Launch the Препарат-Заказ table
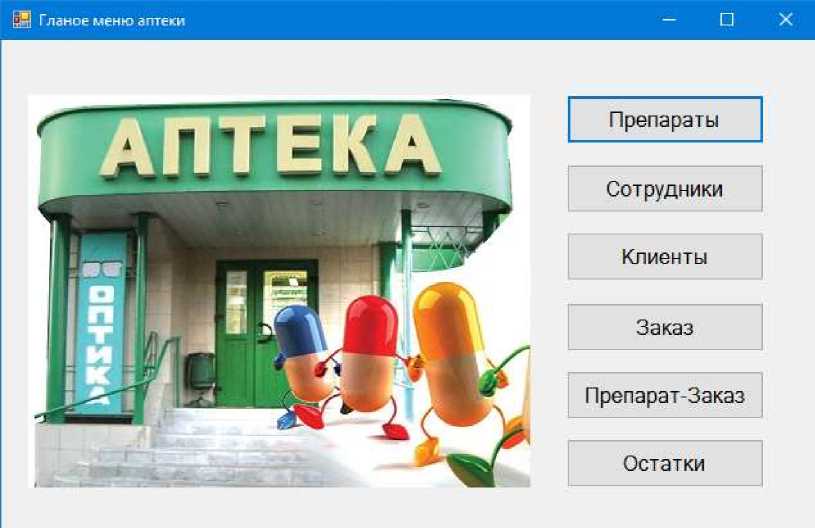815x528 pixels. [665, 395]
